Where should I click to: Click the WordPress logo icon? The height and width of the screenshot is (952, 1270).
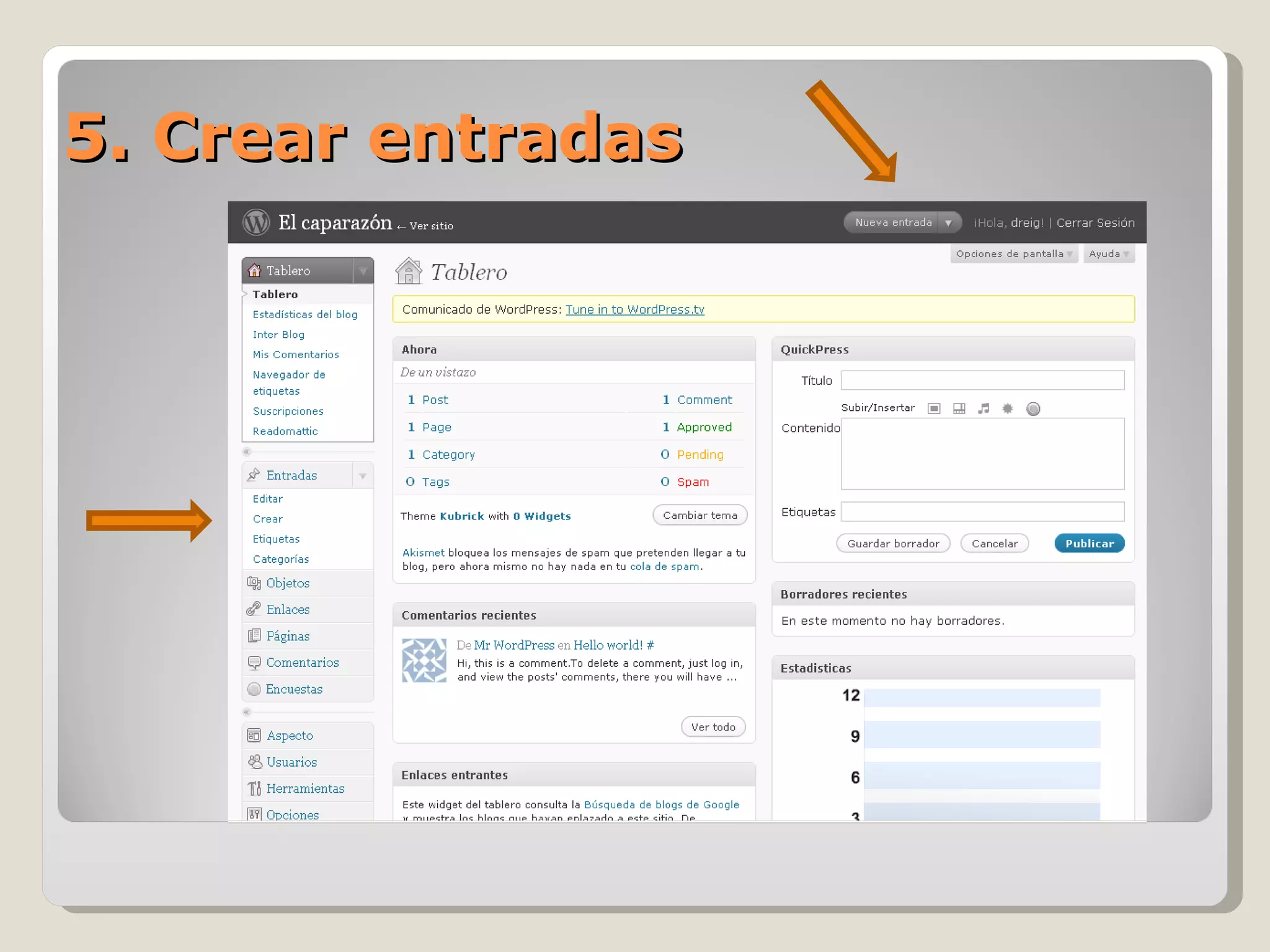pyautogui.click(x=256, y=222)
